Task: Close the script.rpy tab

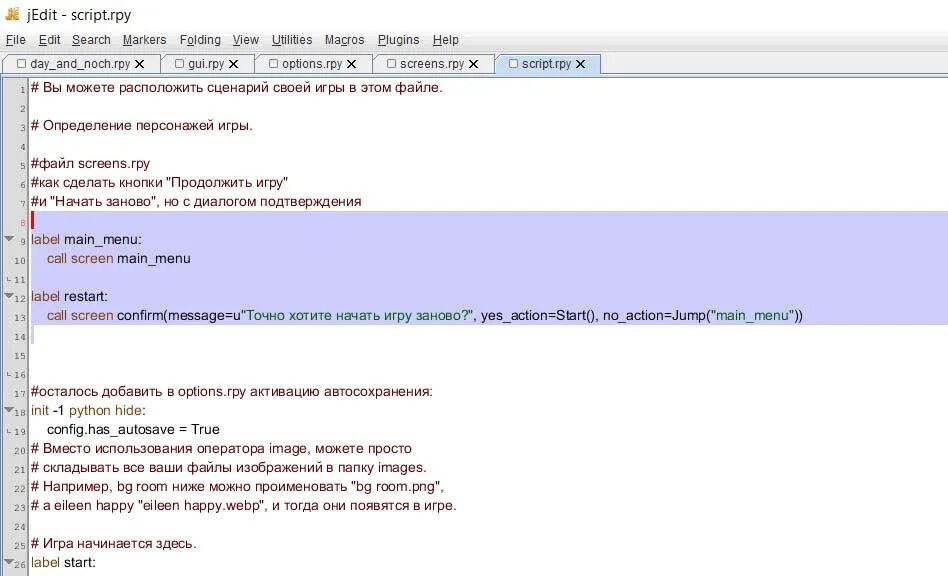Action: [580, 64]
